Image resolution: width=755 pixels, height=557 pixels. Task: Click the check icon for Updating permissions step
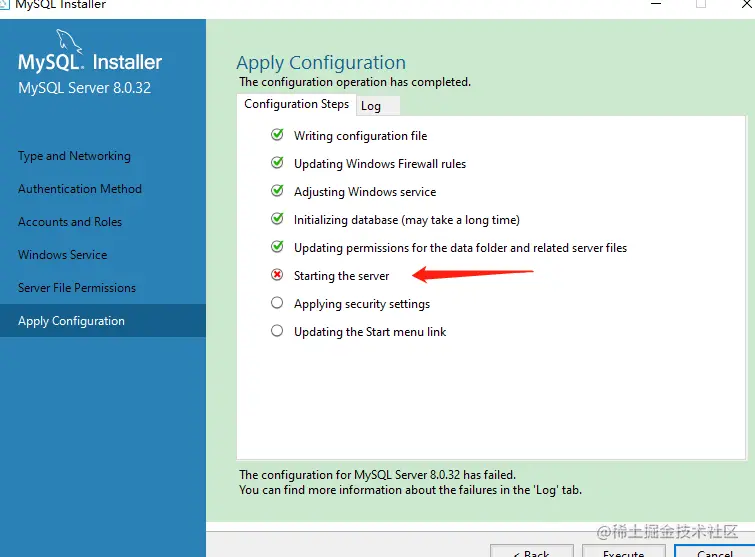click(277, 246)
